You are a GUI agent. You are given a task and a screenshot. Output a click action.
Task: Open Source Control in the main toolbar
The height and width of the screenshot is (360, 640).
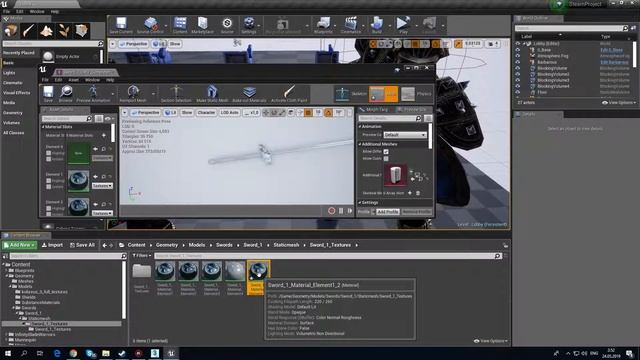click(x=150, y=25)
